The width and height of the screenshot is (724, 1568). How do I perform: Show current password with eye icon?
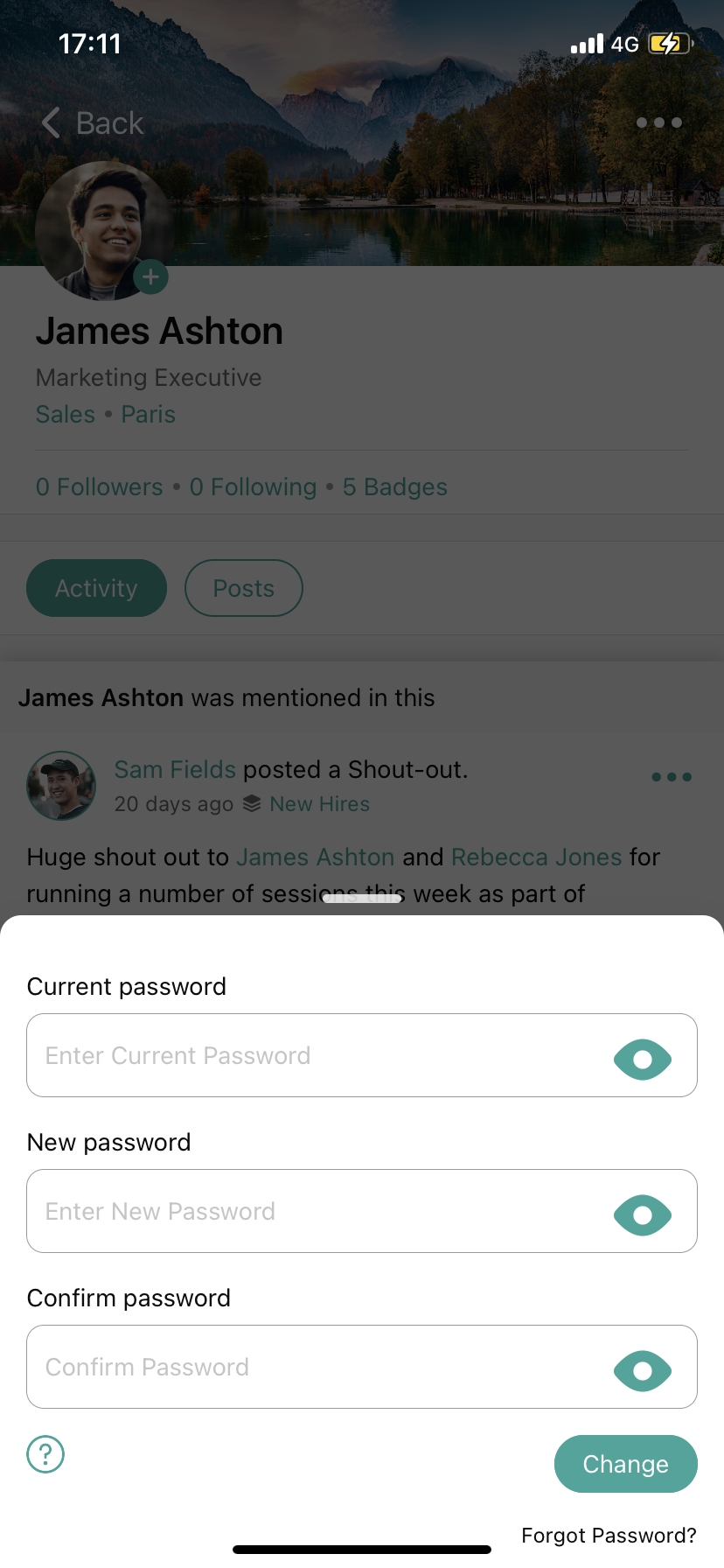643,1060
